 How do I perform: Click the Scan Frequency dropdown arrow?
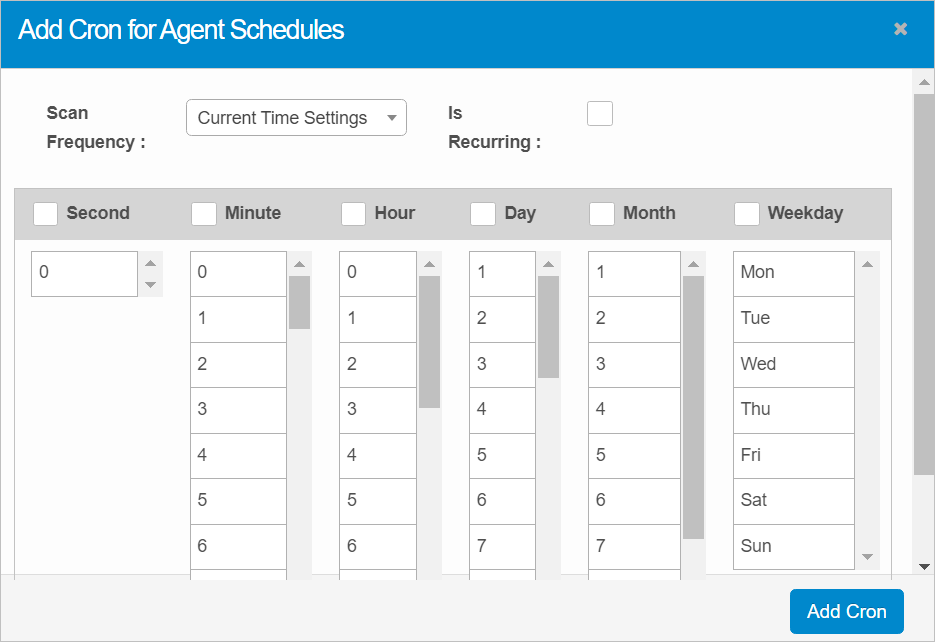tap(390, 117)
